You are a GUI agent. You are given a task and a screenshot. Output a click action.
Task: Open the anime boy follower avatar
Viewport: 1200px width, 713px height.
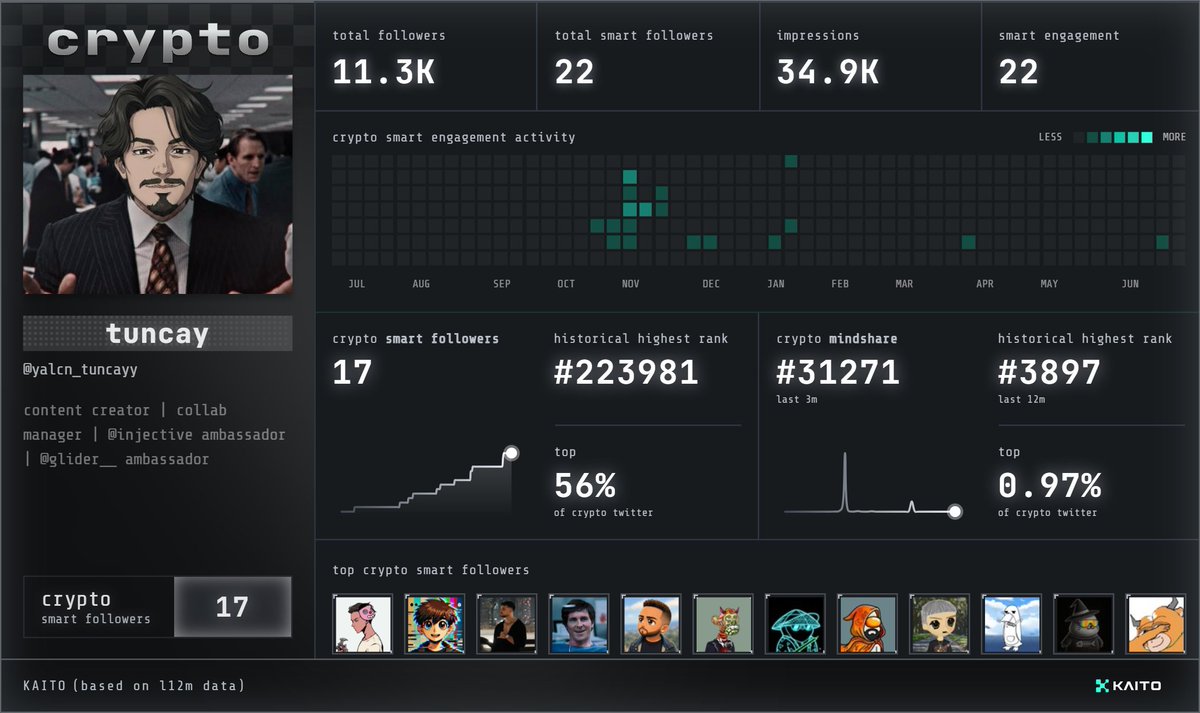coord(434,624)
